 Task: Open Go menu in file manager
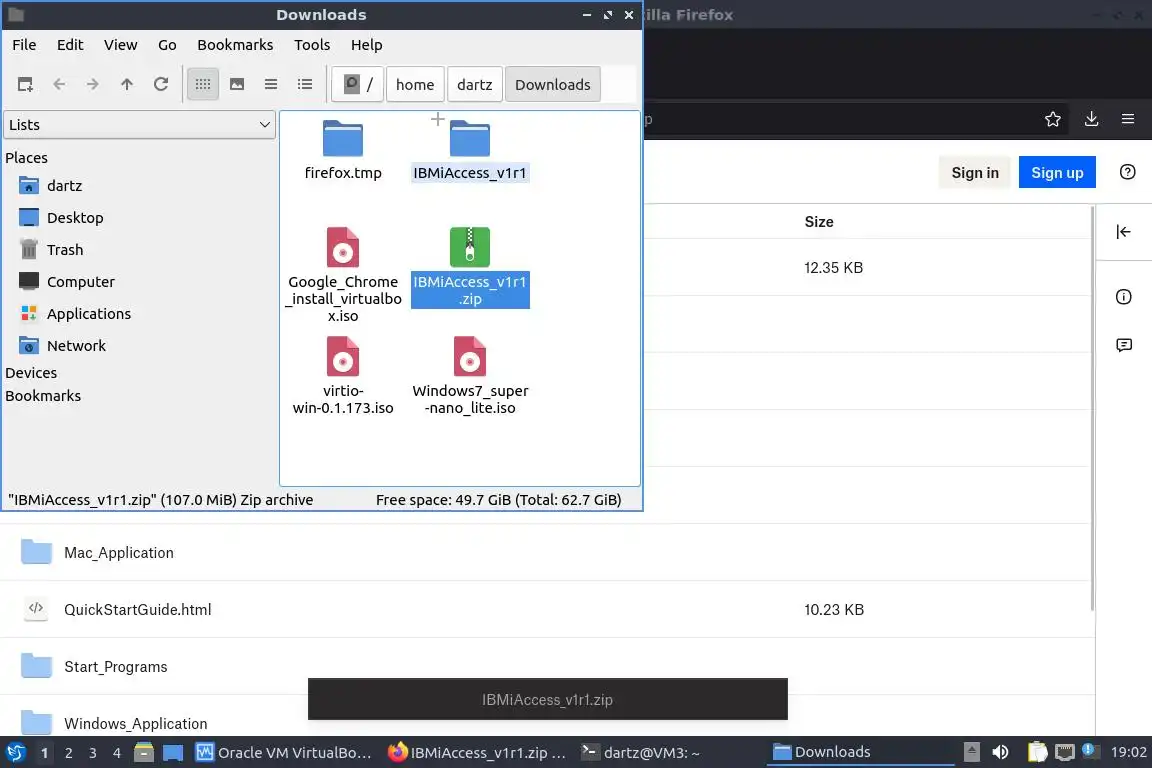[167, 45]
